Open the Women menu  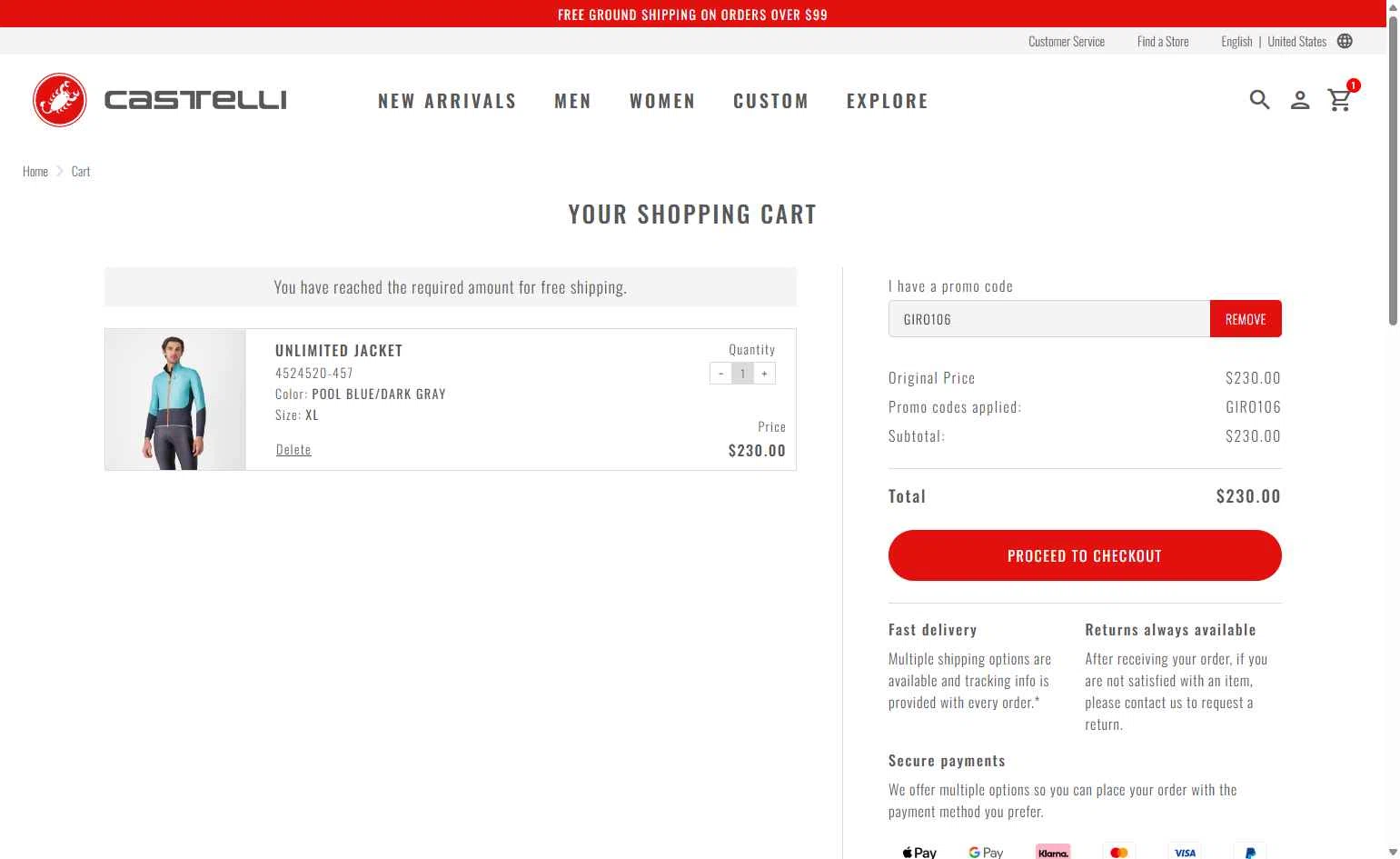(662, 101)
